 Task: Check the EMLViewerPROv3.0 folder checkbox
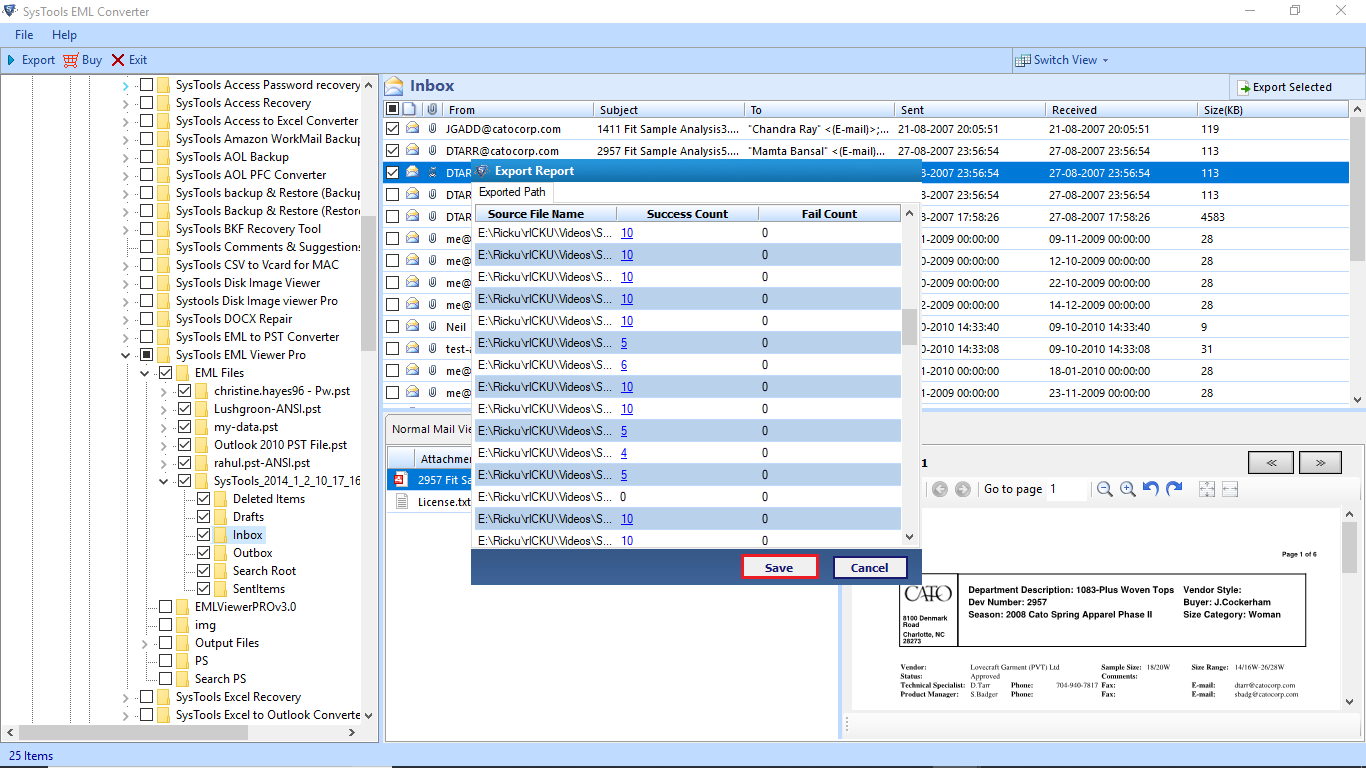pyautogui.click(x=166, y=607)
